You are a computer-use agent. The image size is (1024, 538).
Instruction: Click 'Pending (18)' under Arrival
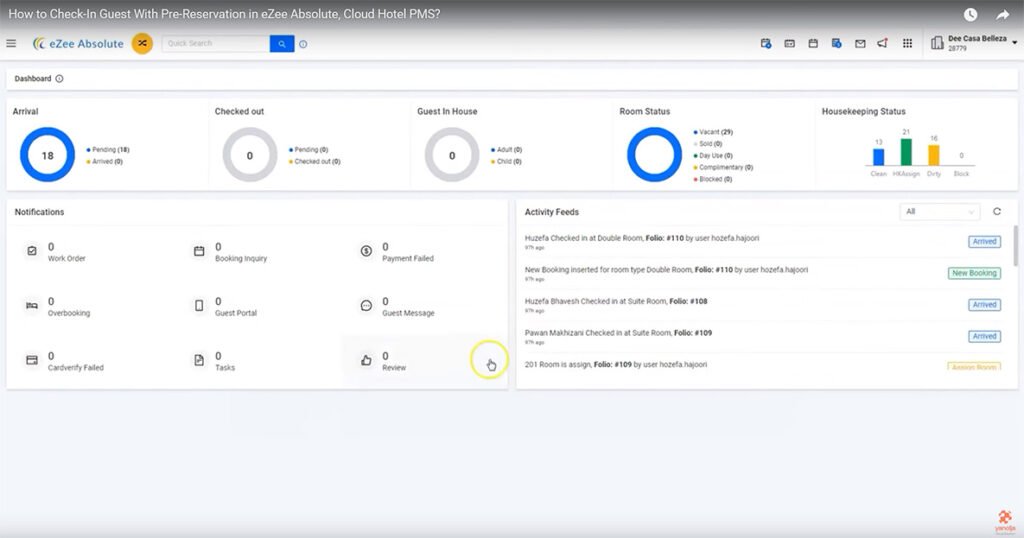[110, 150]
